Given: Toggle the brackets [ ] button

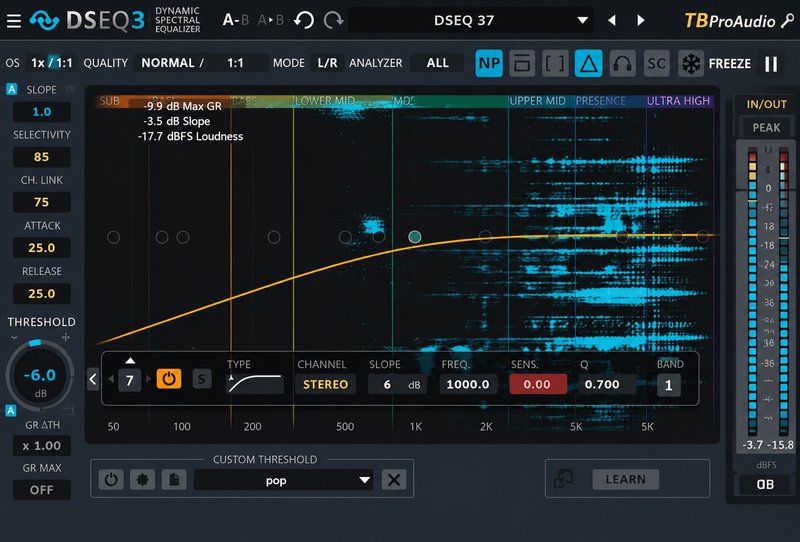Looking at the screenshot, I should click(x=555, y=63).
